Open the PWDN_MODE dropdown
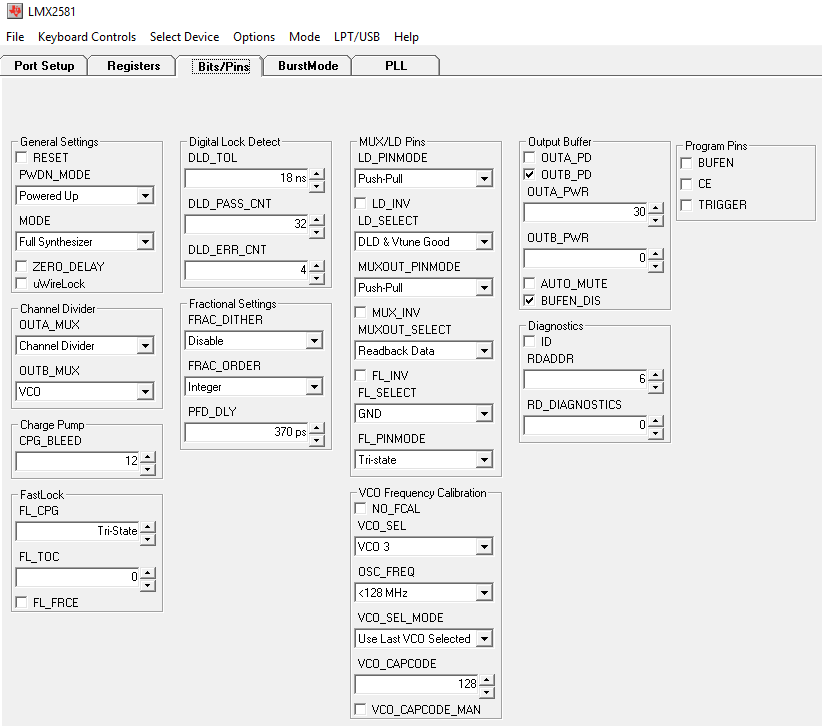This screenshot has width=822, height=726. (x=145, y=196)
